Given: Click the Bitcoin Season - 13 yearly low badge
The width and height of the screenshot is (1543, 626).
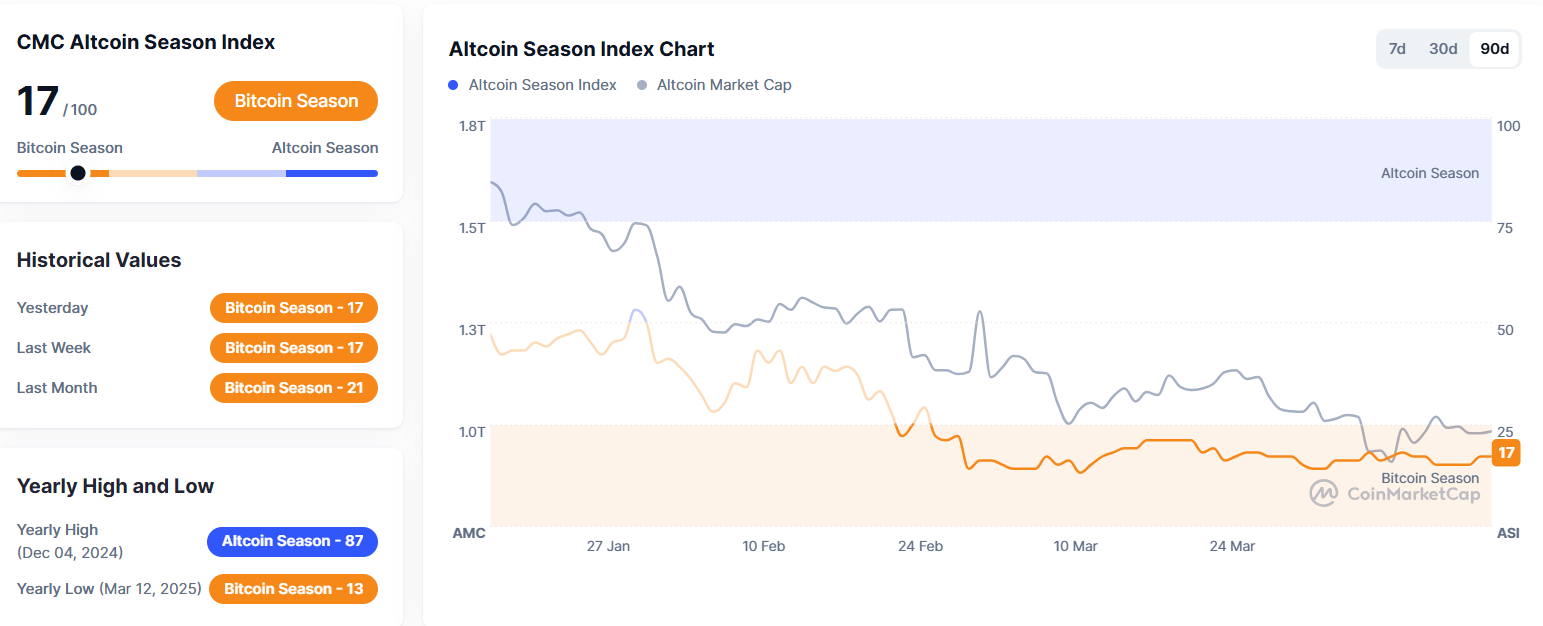Looking at the screenshot, I should [x=293, y=589].
